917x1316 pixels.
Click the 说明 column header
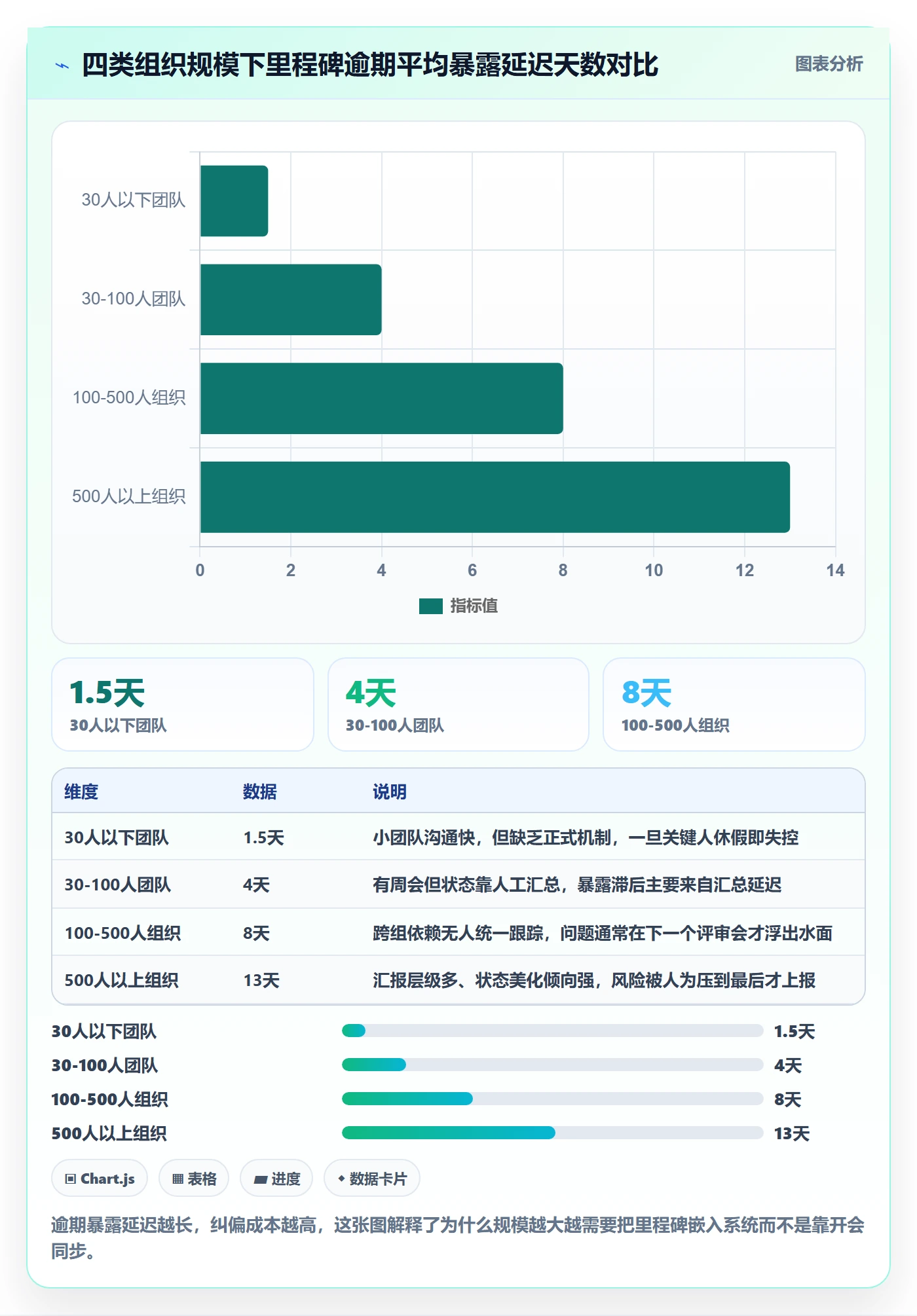pyautogui.click(x=390, y=792)
